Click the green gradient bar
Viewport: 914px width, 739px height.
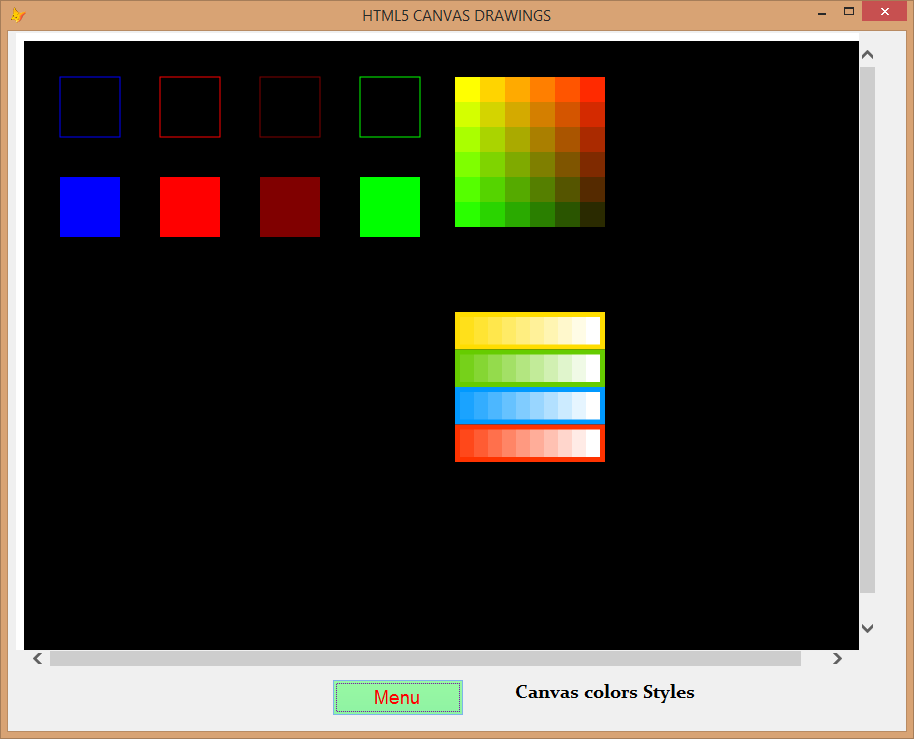pos(530,368)
